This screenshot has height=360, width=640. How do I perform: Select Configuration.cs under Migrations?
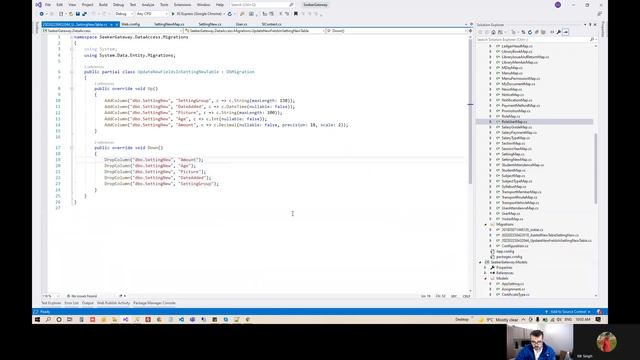515,246
